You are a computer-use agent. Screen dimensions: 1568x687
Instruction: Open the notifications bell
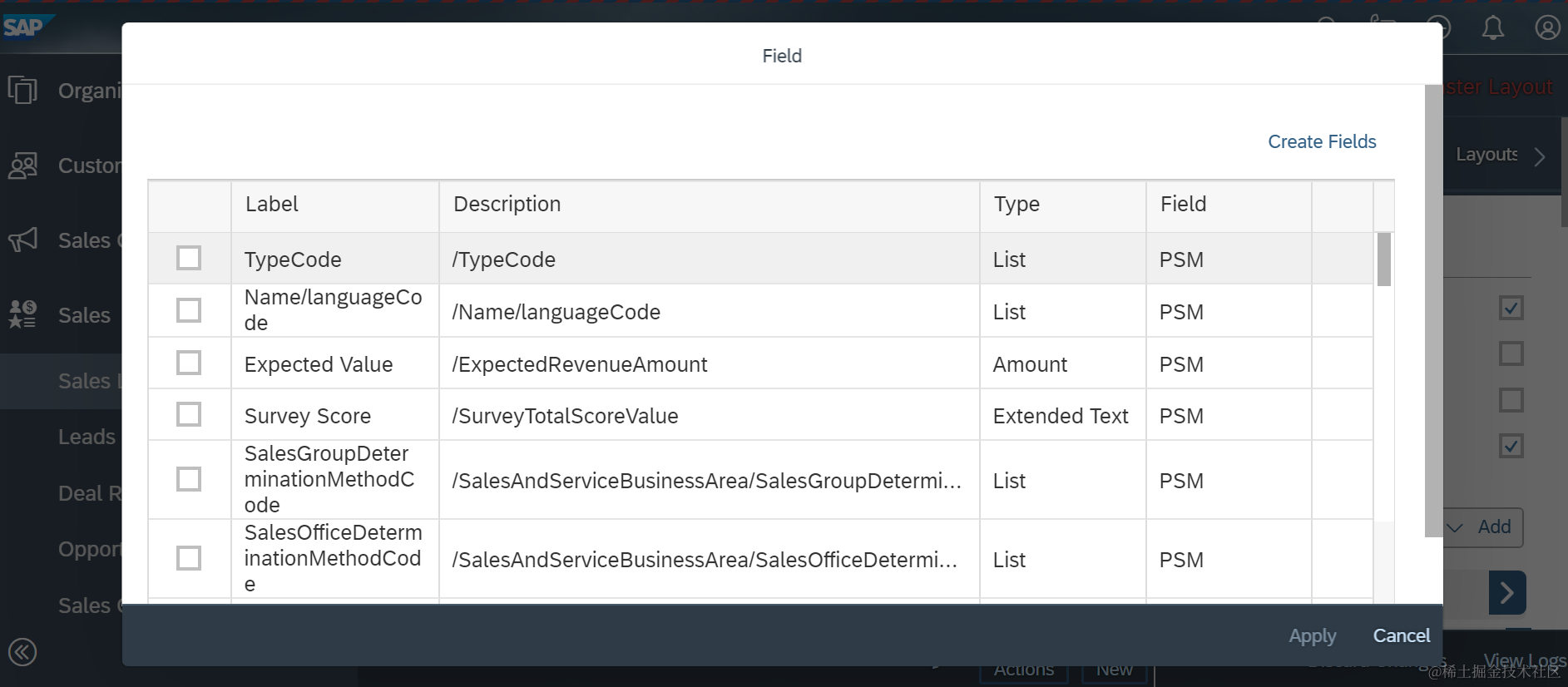pyautogui.click(x=1493, y=28)
